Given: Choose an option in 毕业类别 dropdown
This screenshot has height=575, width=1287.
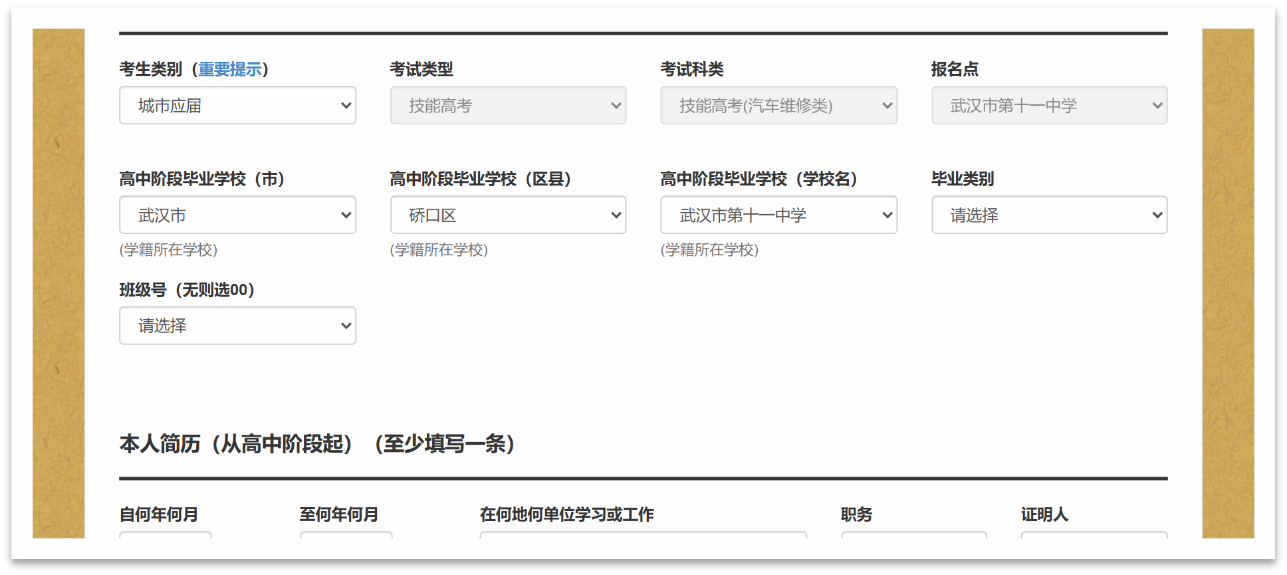Looking at the screenshot, I should pyautogui.click(x=1049, y=215).
